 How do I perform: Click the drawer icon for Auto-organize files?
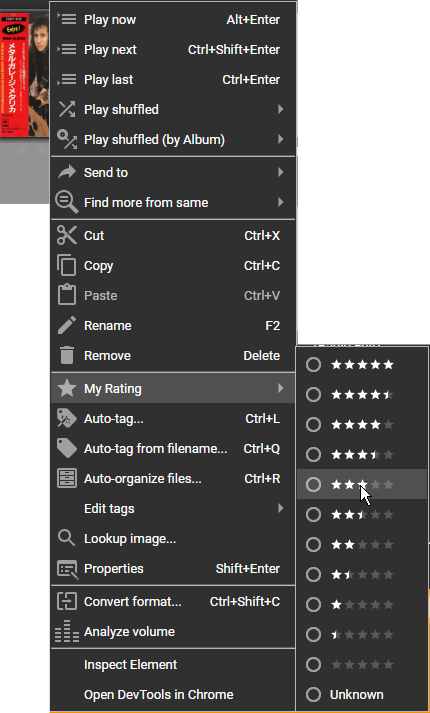[67, 478]
